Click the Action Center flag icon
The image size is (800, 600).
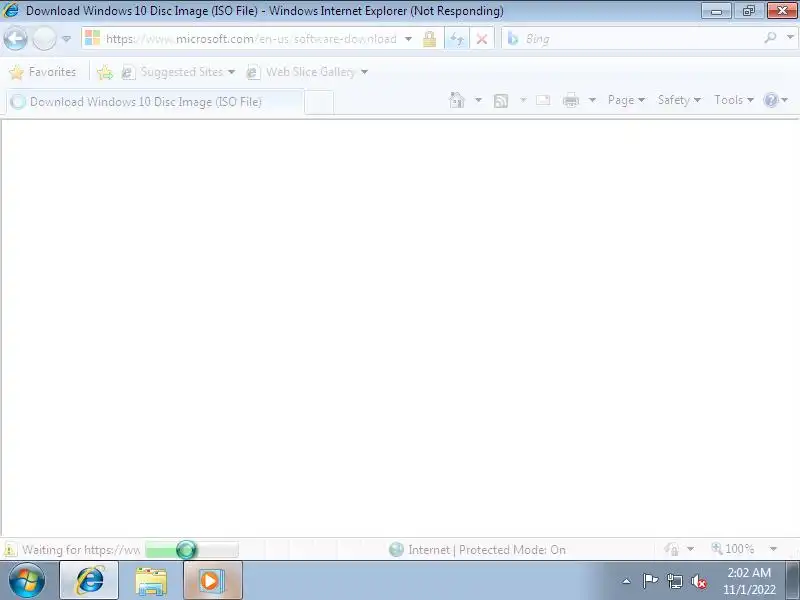tap(650, 581)
